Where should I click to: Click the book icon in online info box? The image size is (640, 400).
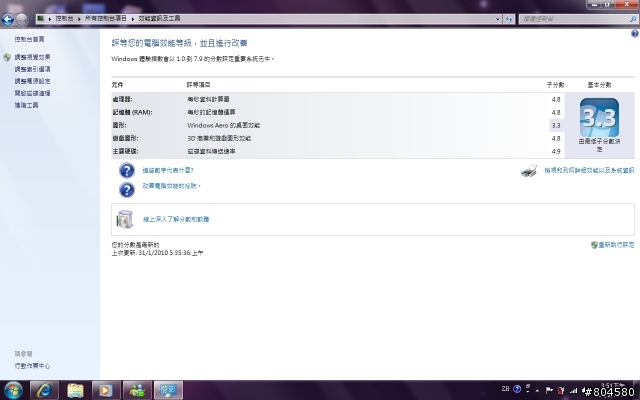125,219
